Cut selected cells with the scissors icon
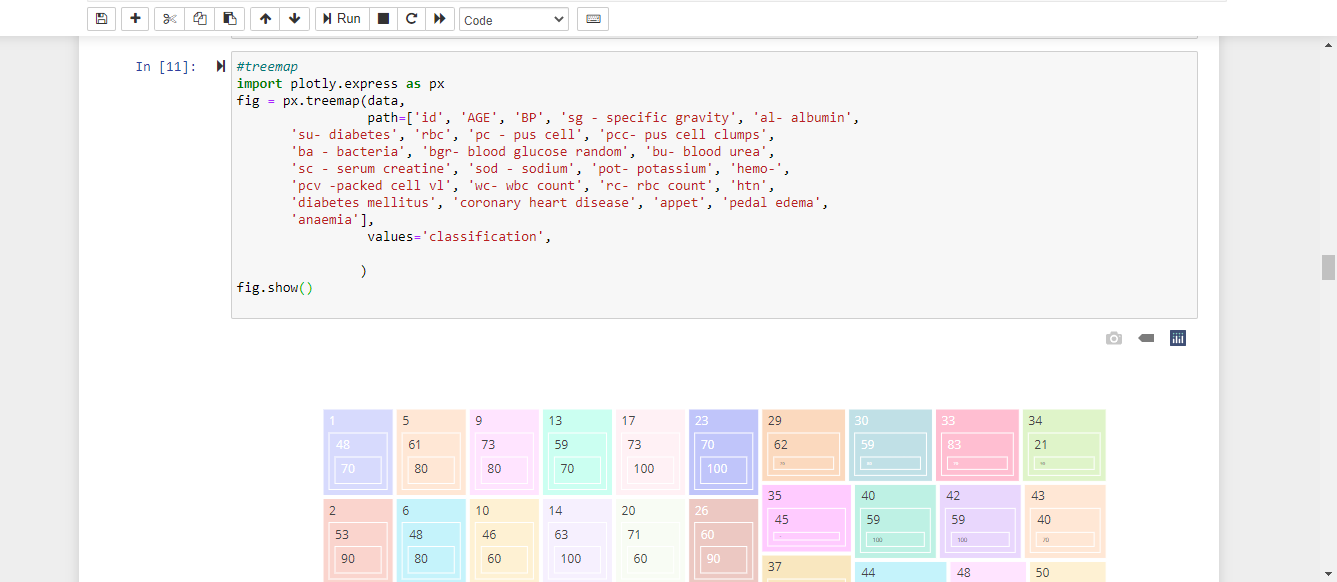Screen dimensions: 1337x582 (169, 19)
